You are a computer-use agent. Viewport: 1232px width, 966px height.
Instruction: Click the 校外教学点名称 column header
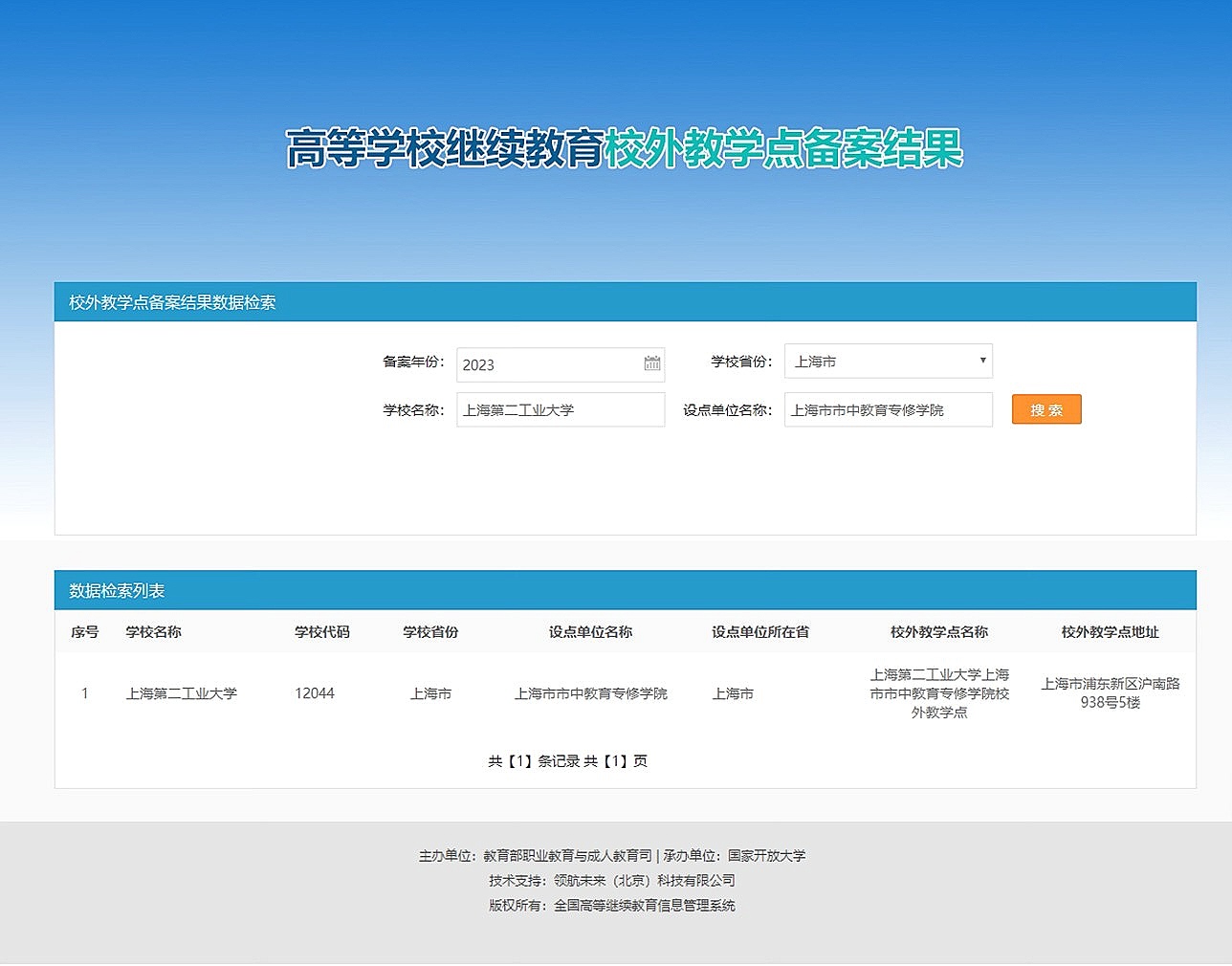(939, 632)
